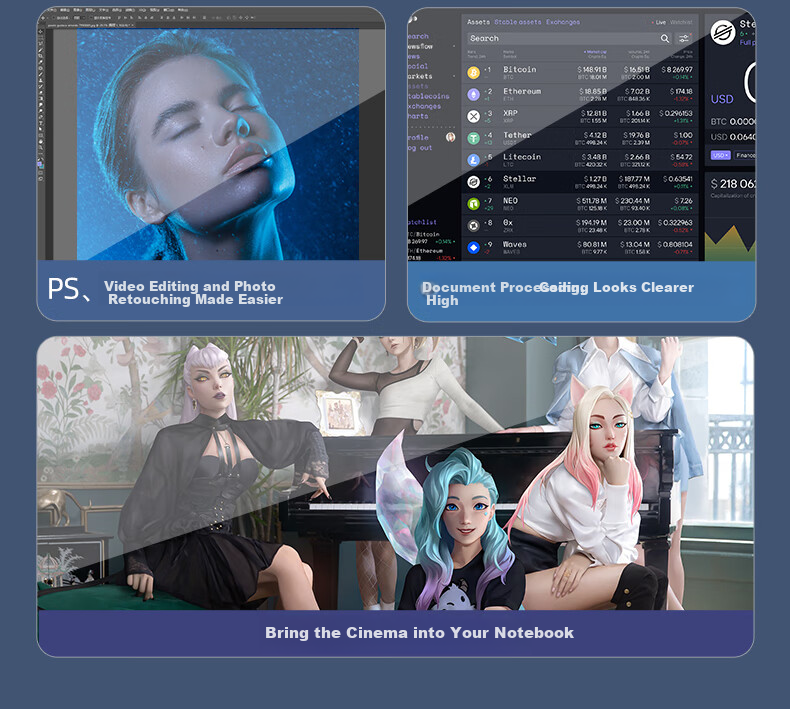The height and width of the screenshot is (709, 790).
Task: Expand the Markets sidebar section arrow
Action: click(454, 76)
